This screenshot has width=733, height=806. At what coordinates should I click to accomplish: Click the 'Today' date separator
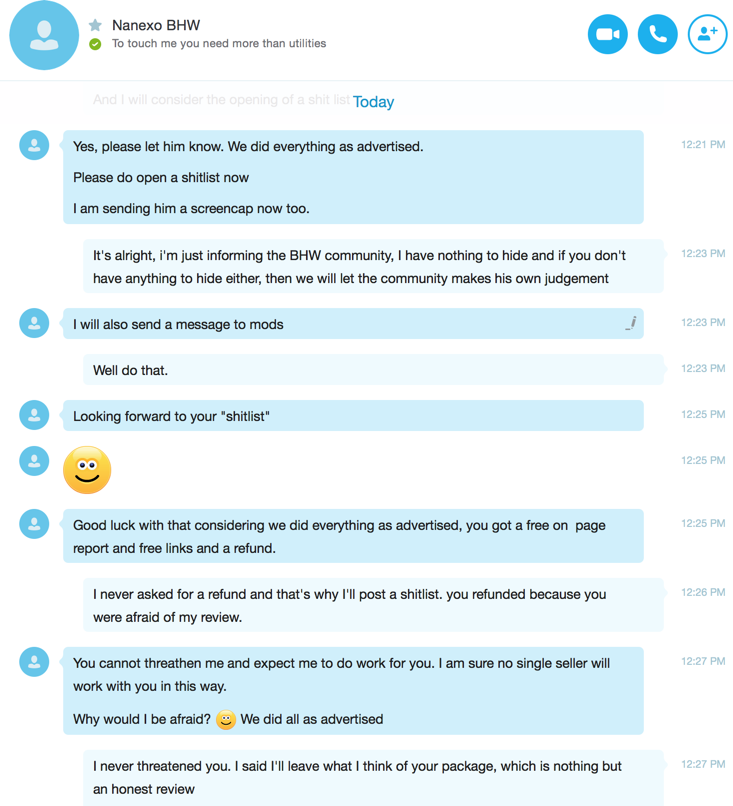(373, 102)
